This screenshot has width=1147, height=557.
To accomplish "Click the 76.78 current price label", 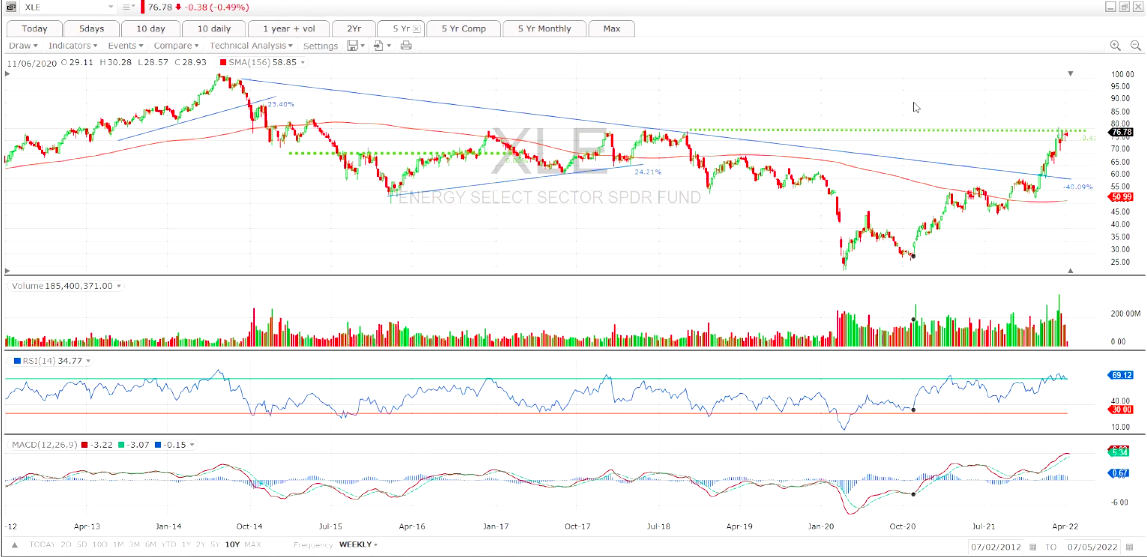I will pyautogui.click(x=1121, y=132).
